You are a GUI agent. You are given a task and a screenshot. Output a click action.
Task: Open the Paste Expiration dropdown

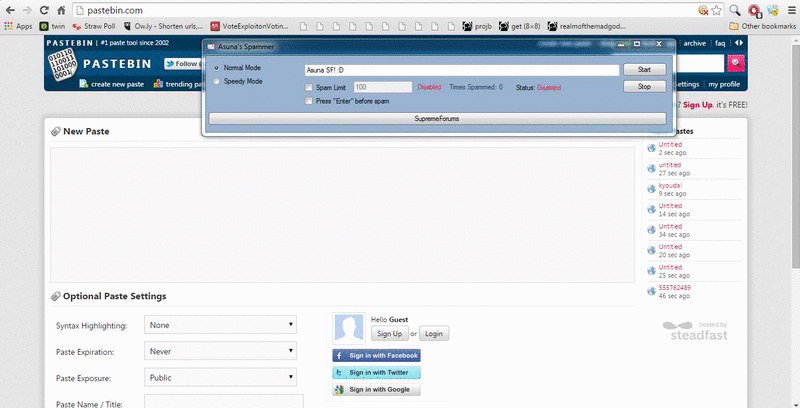tap(220, 351)
